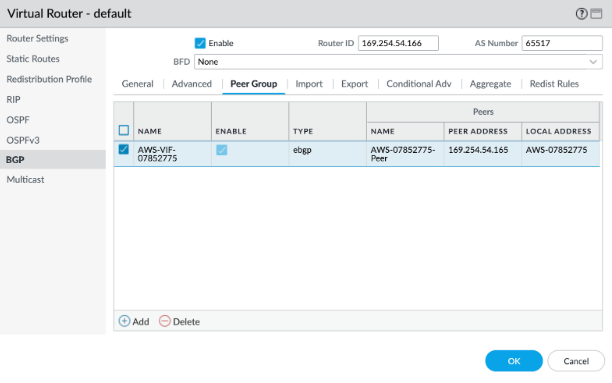The height and width of the screenshot is (383, 612).
Task: Click the Router ID input field
Action: (398, 43)
